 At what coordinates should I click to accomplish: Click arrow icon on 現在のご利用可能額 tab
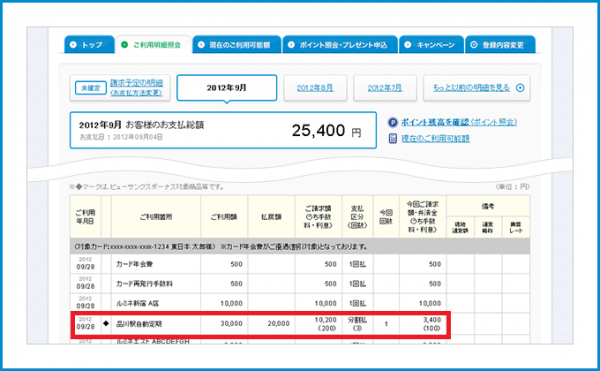(201, 44)
